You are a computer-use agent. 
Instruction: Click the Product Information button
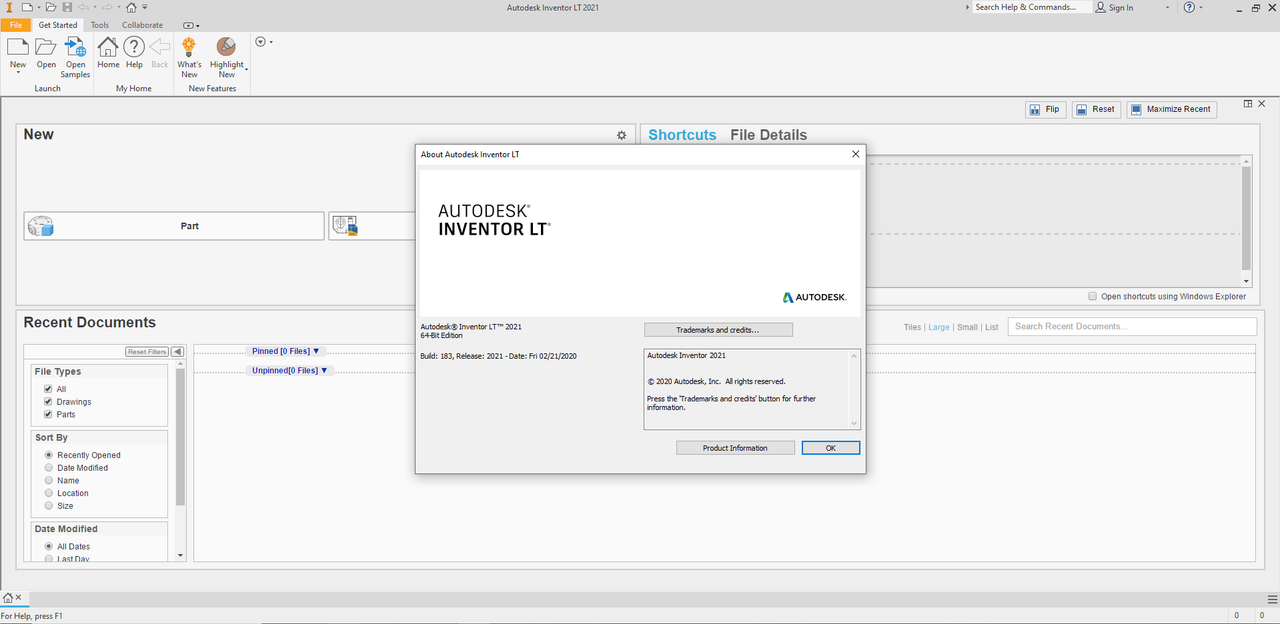tap(735, 448)
